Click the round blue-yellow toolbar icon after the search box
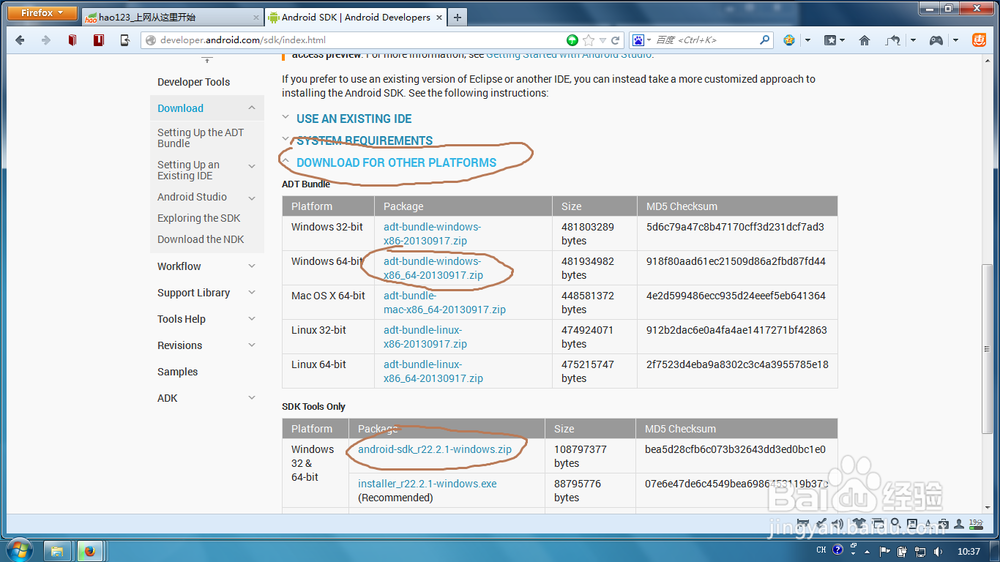 (x=789, y=40)
